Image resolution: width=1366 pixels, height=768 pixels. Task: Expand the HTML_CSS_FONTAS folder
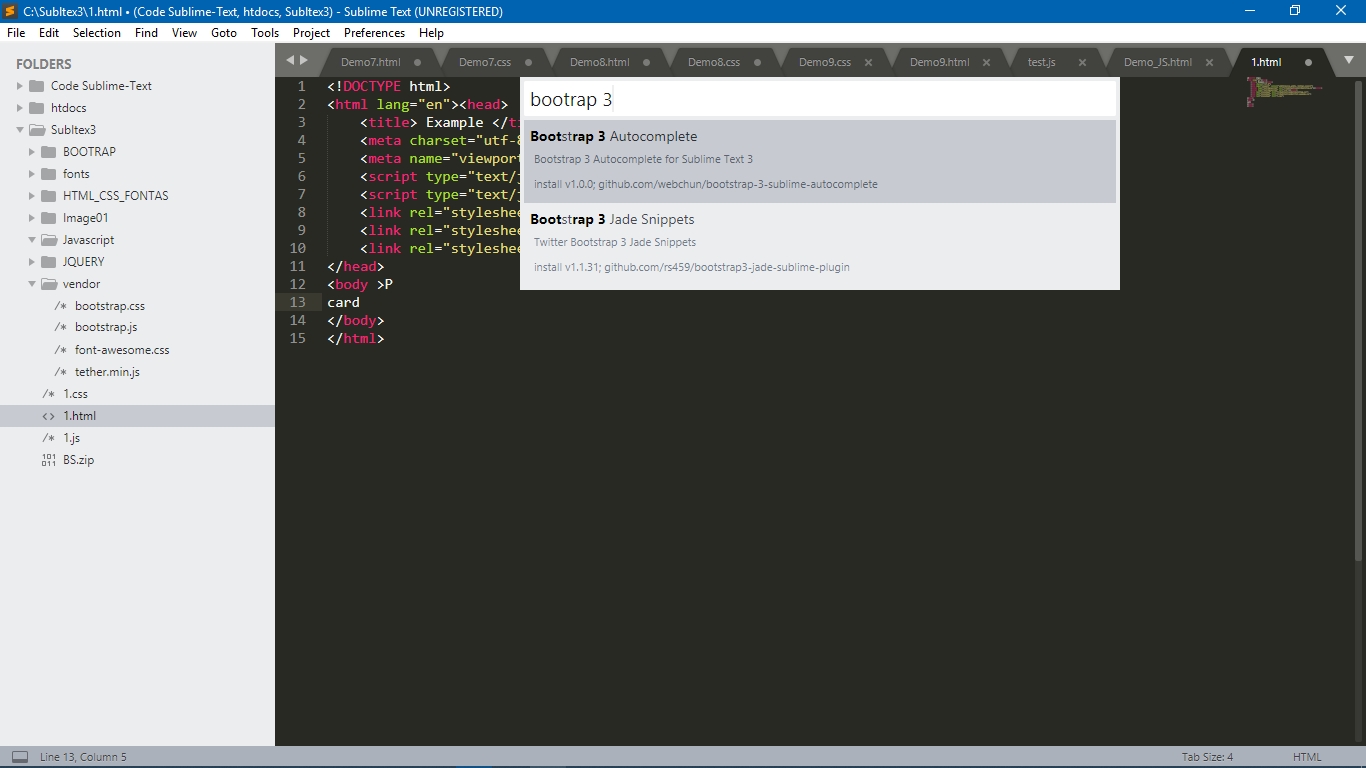[x=31, y=196]
